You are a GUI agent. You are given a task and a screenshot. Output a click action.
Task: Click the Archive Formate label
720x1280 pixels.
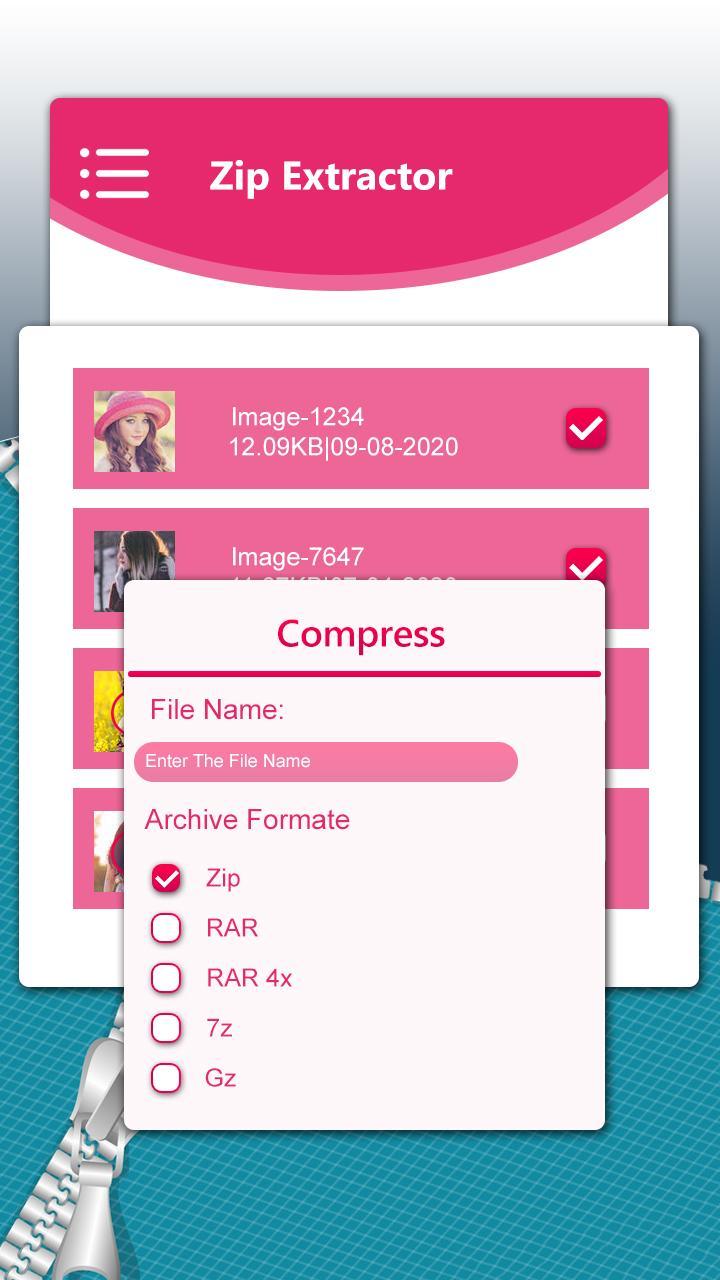click(247, 819)
